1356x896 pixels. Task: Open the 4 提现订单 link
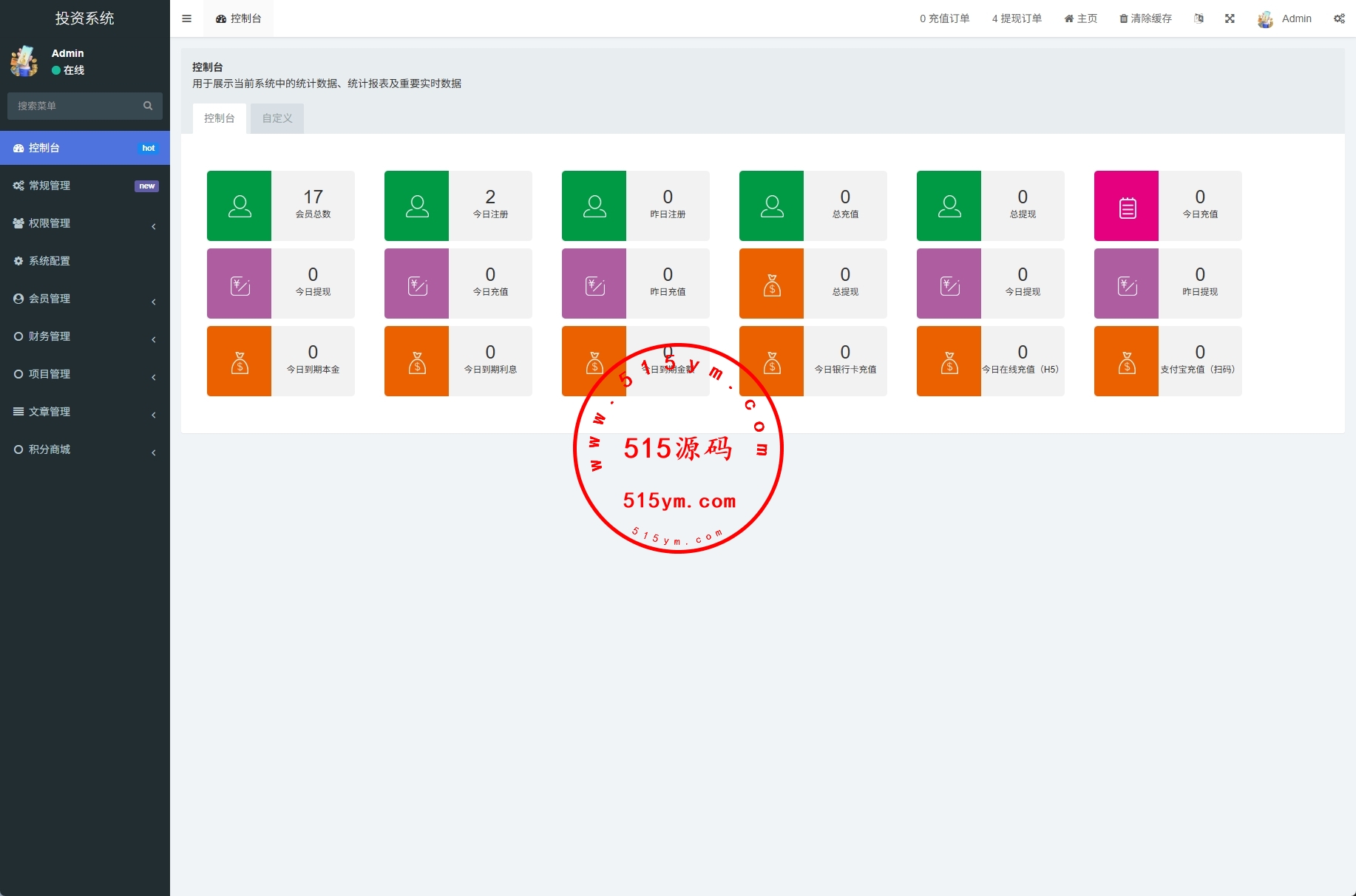click(1017, 18)
